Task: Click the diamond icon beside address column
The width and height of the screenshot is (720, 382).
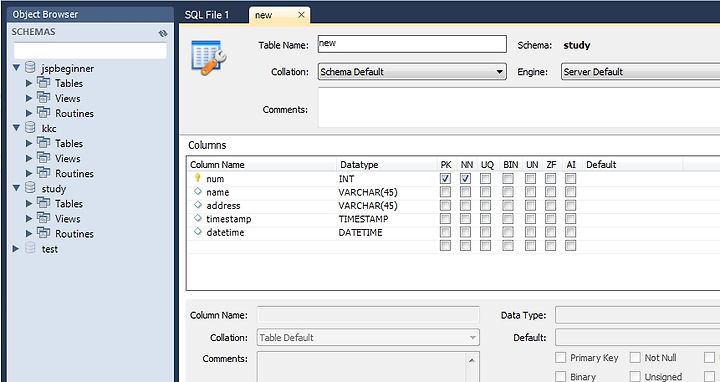Action: coord(198,205)
